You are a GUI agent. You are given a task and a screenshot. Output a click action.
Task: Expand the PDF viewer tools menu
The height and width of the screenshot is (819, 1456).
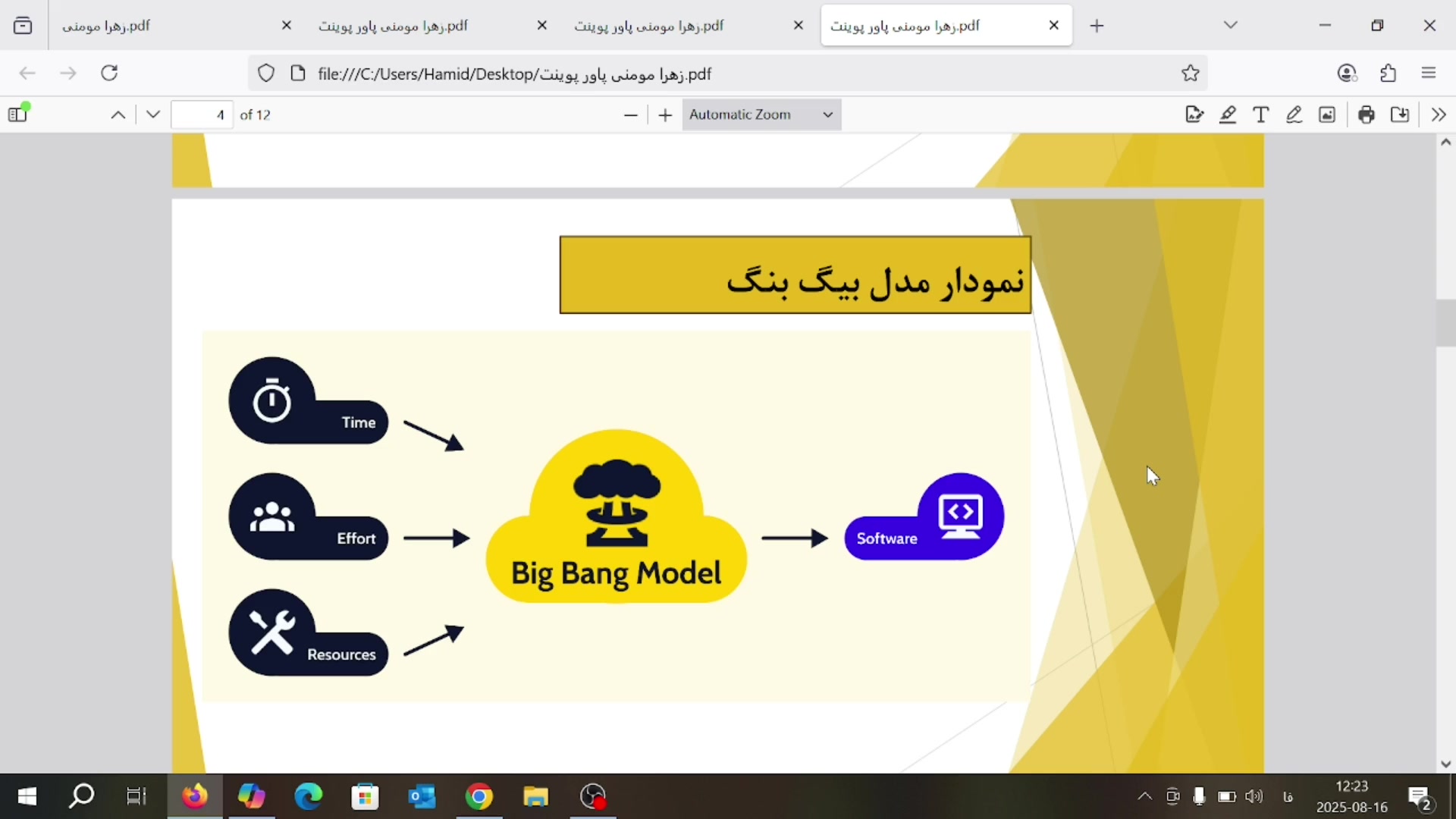pos(1439,115)
